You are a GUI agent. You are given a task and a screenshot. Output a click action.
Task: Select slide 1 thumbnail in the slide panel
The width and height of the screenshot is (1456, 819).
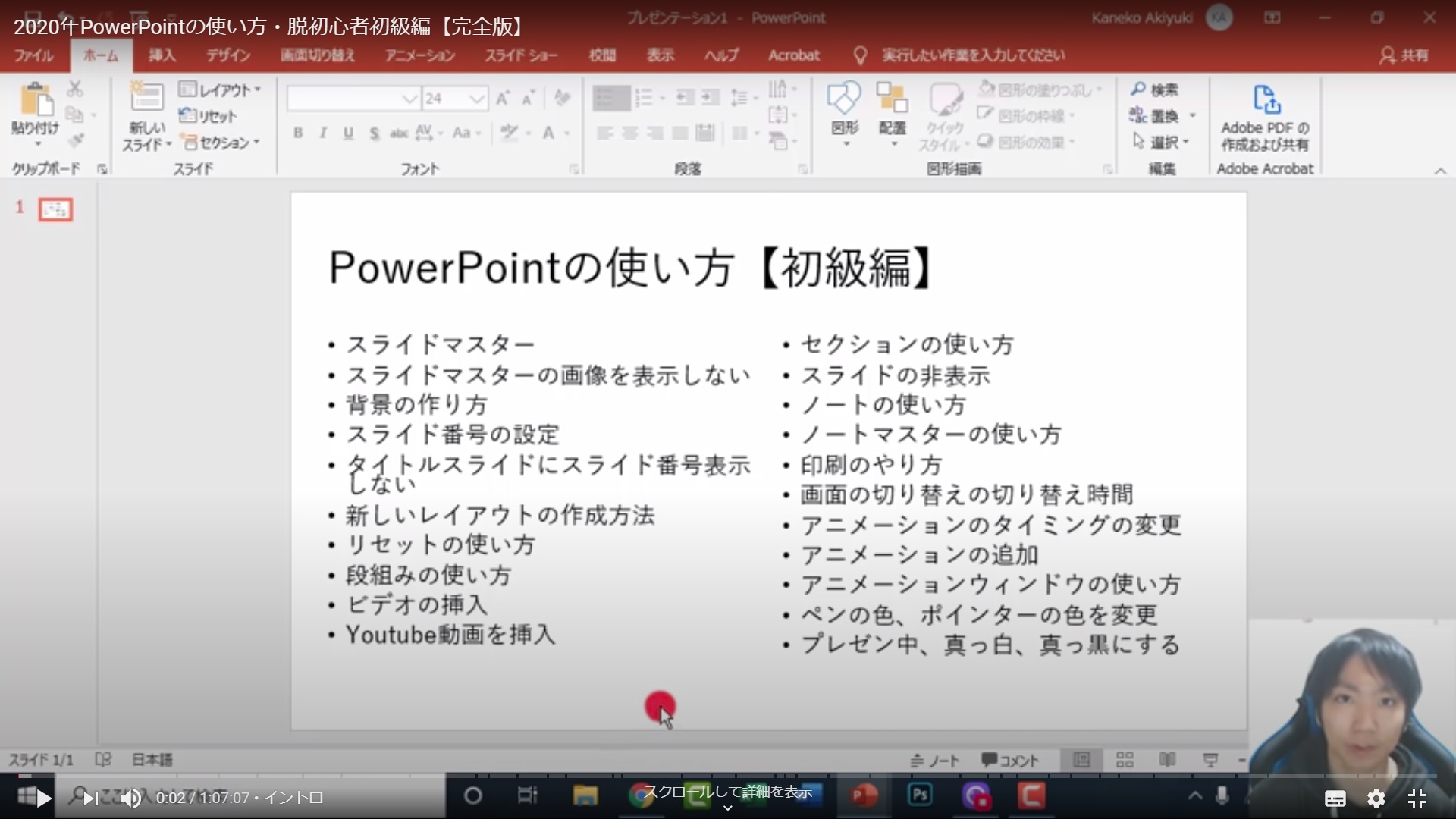(55, 210)
